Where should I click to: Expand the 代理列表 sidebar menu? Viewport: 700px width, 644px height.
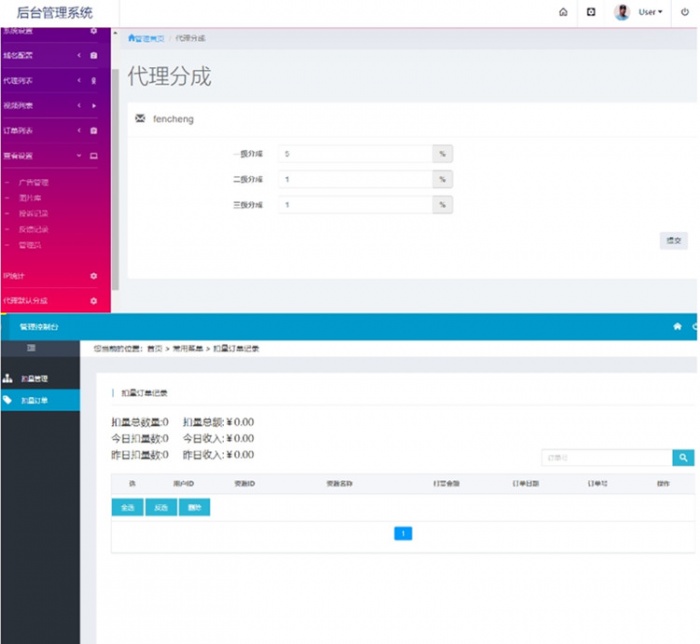click(50, 81)
